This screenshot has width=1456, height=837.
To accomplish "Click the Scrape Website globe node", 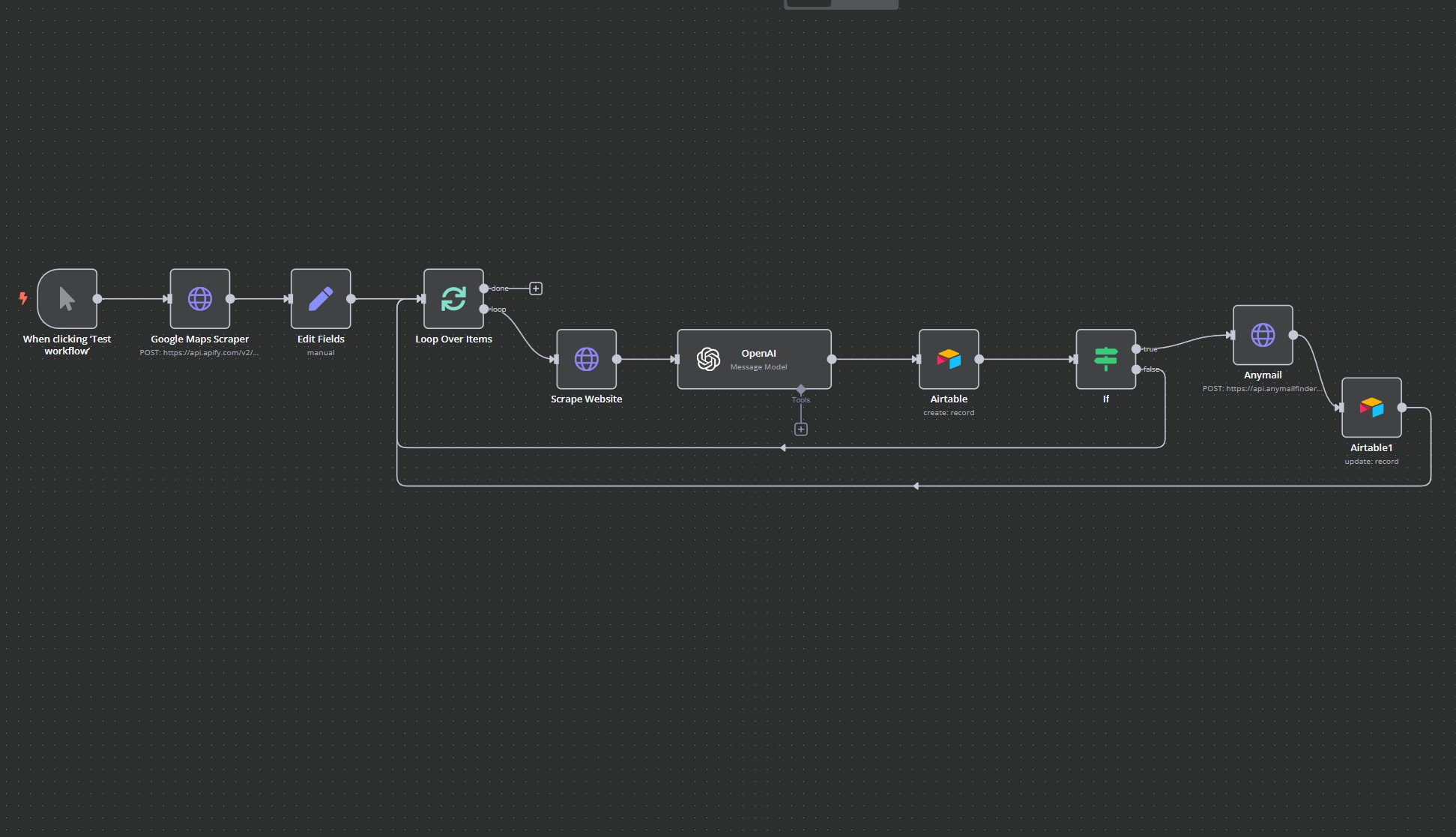I will click(x=586, y=359).
